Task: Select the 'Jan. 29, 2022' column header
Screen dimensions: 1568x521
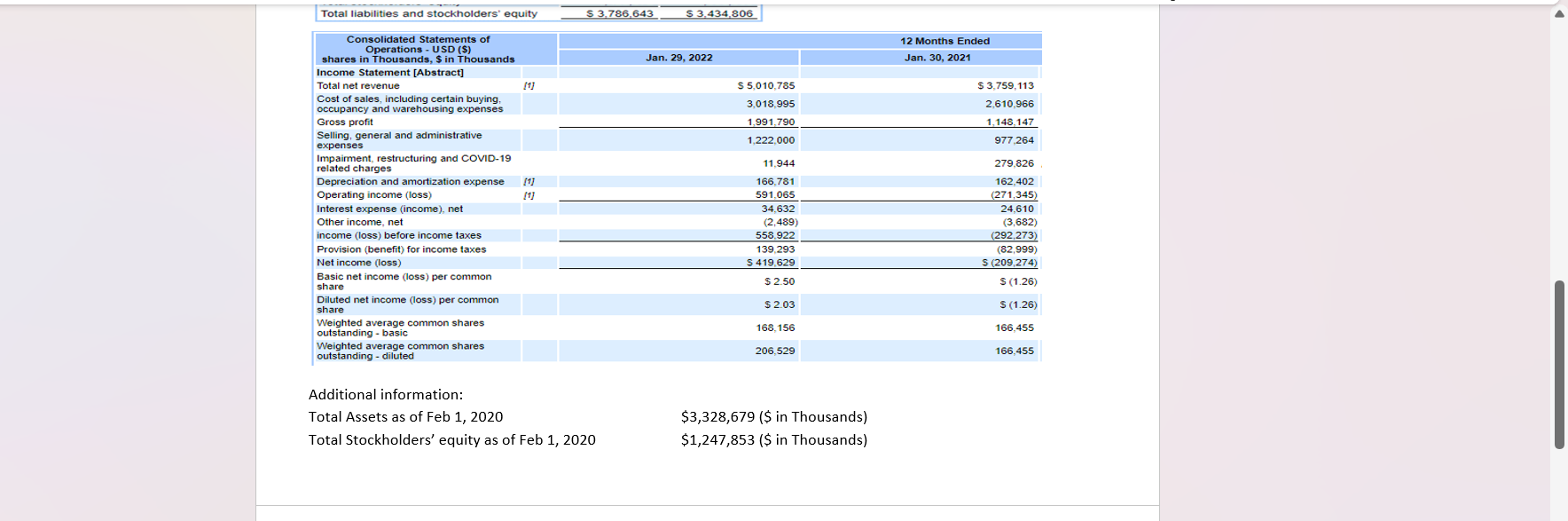Action: tap(679, 58)
